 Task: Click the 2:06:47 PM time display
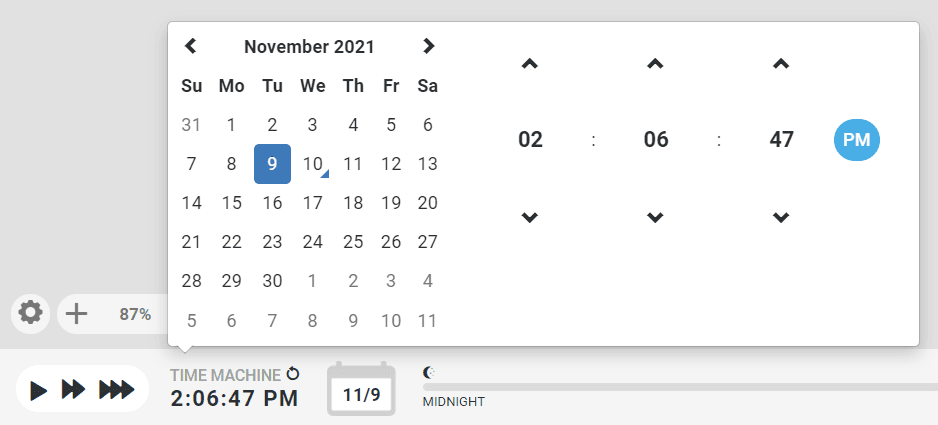(x=234, y=398)
